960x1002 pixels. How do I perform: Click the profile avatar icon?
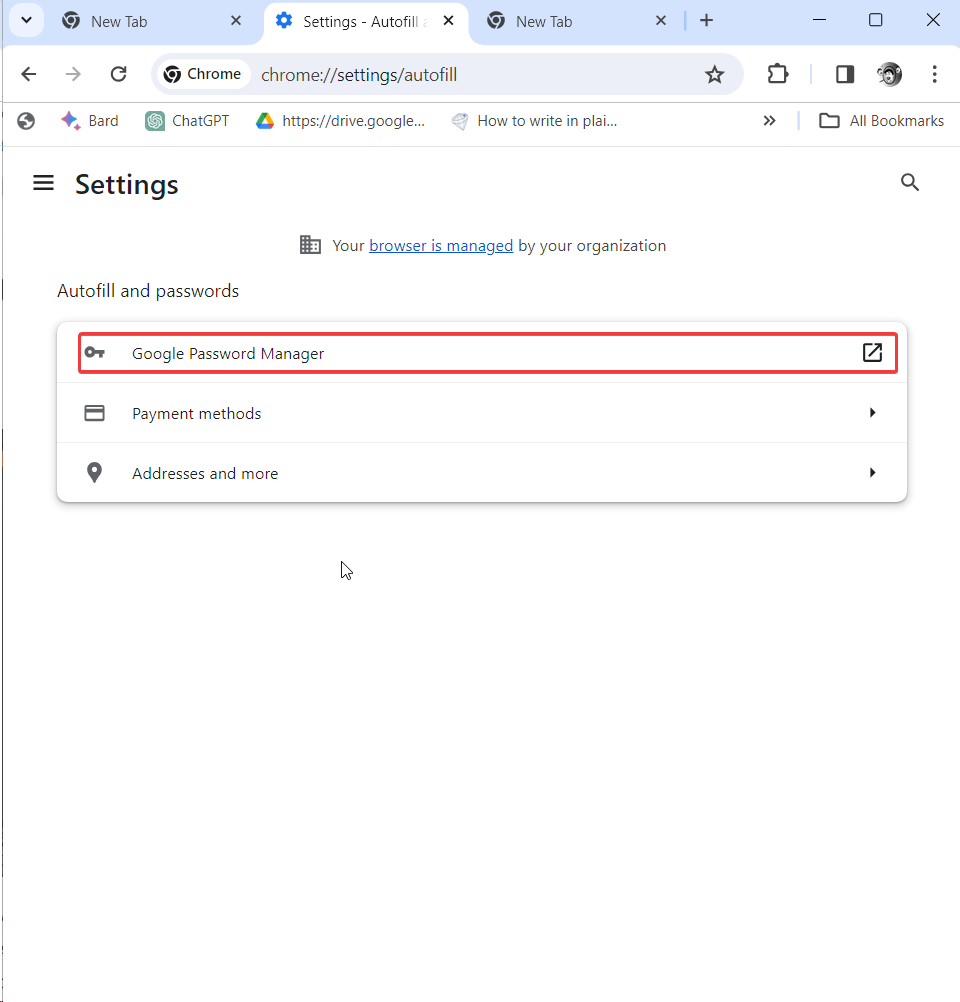[x=889, y=74]
